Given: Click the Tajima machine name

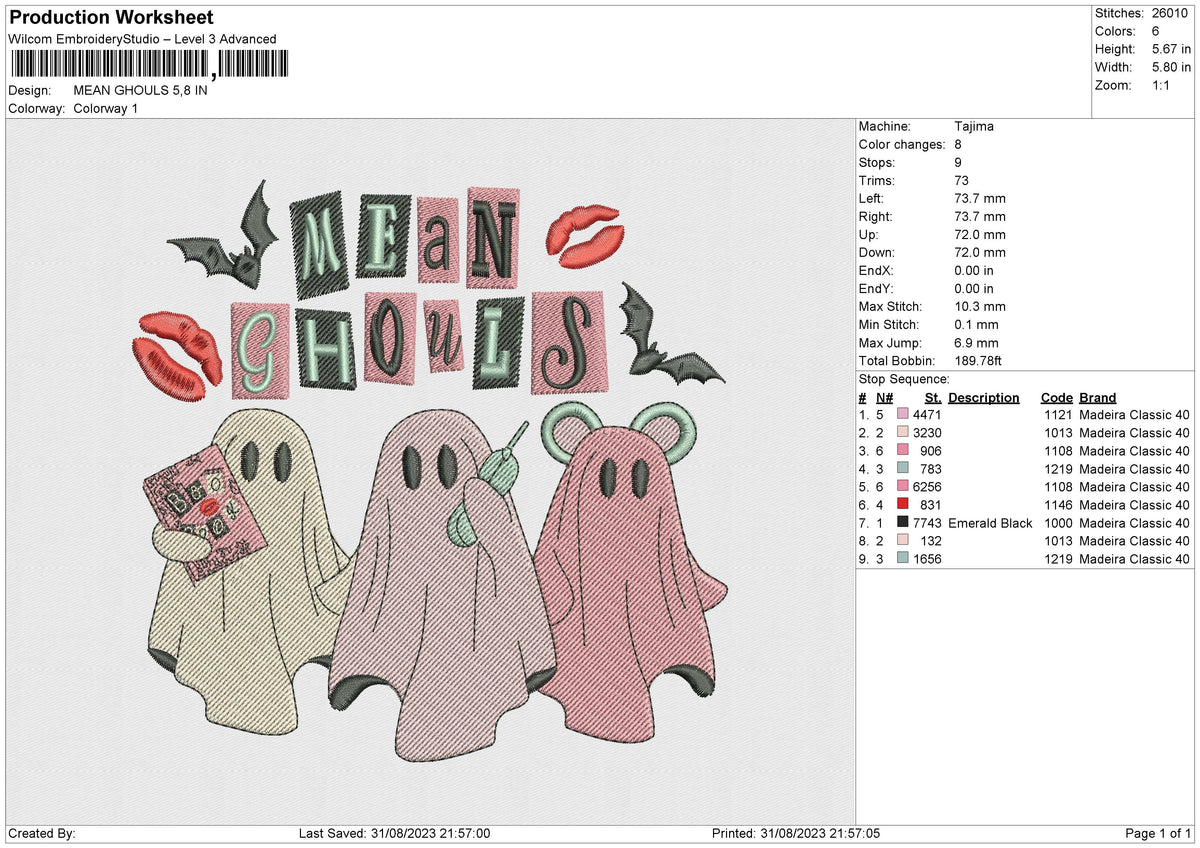Looking at the screenshot, I should click(x=975, y=126).
